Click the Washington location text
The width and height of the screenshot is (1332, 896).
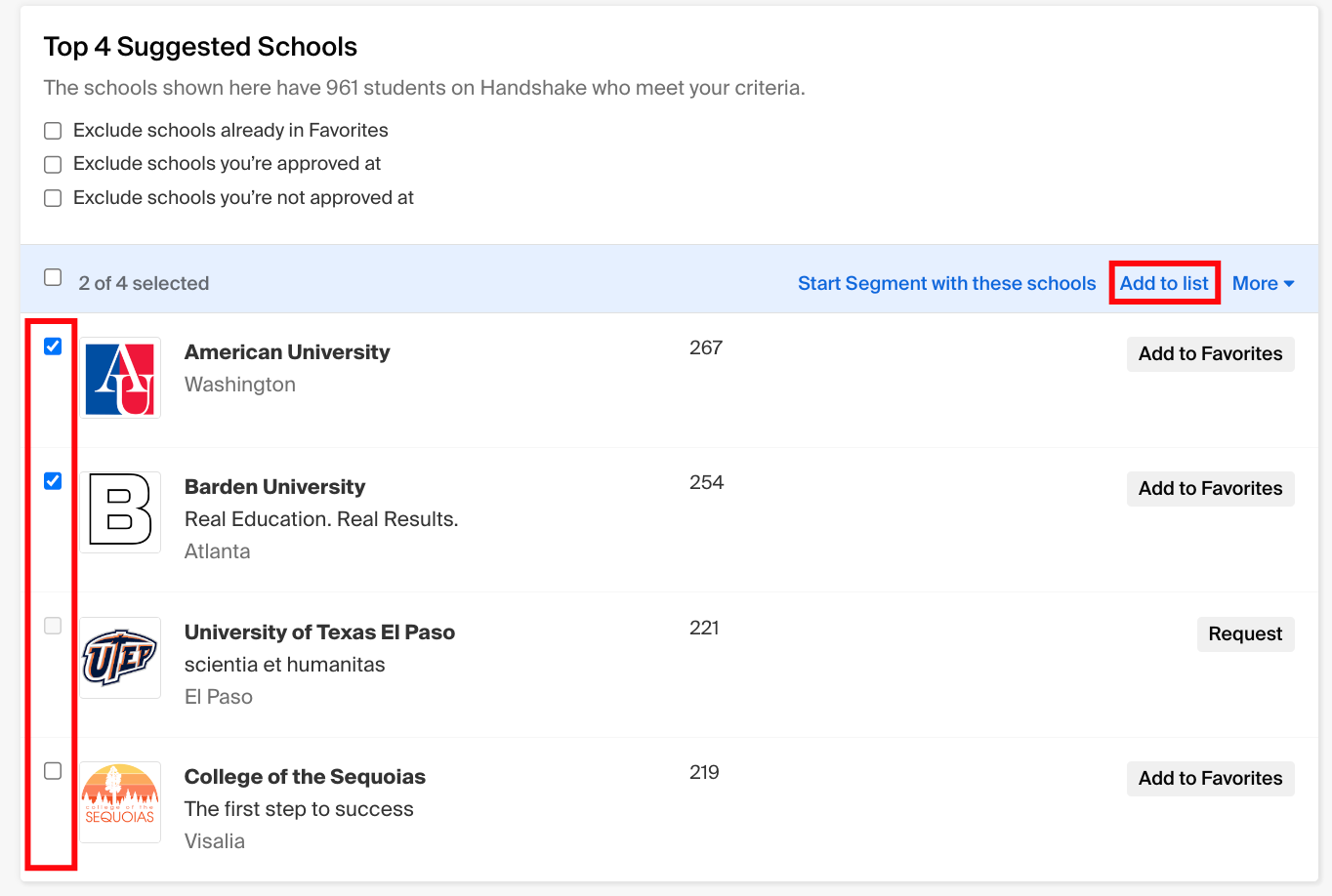click(x=240, y=385)
